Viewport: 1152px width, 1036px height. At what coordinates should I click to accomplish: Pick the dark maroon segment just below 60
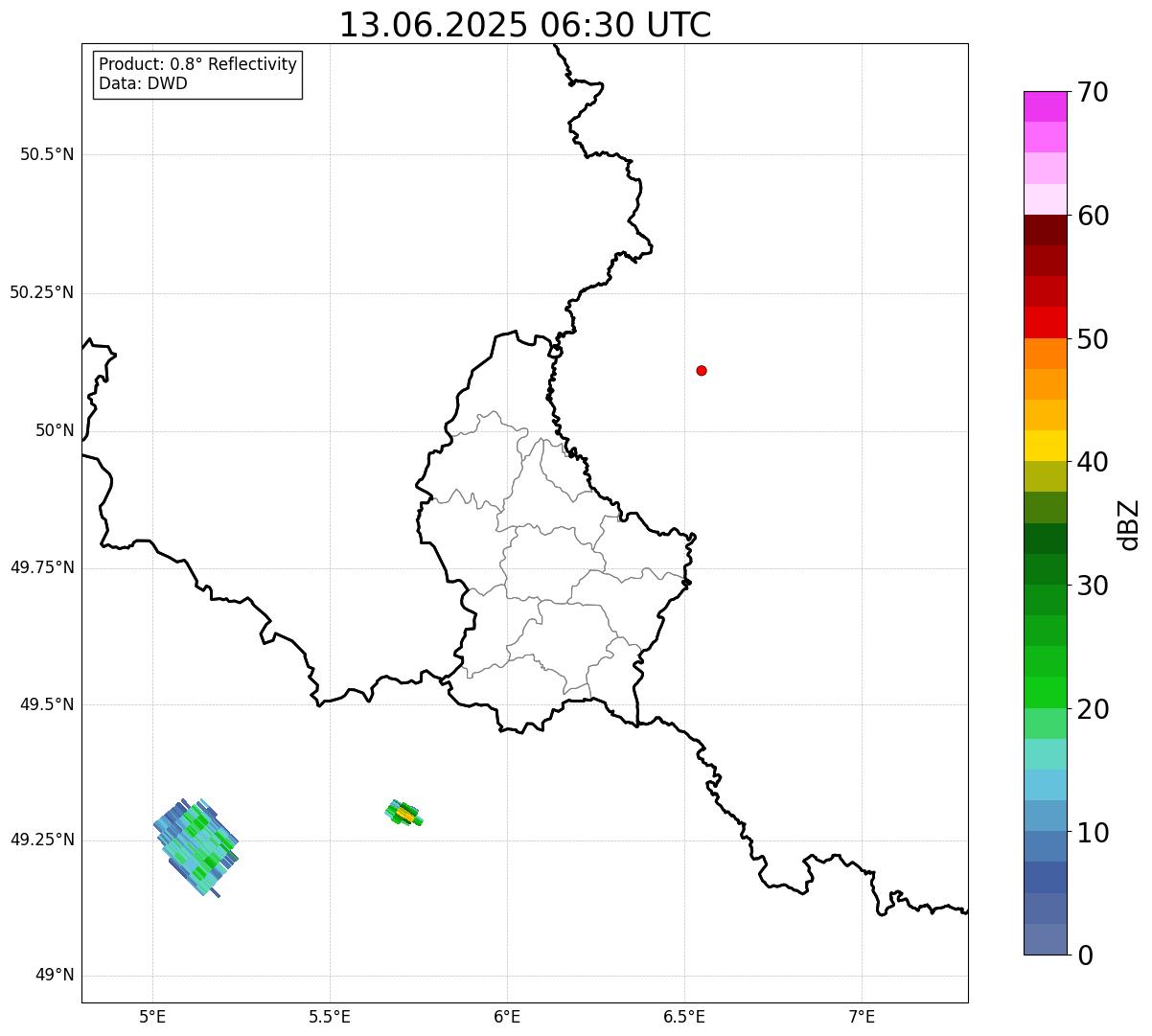[1045, 230]
